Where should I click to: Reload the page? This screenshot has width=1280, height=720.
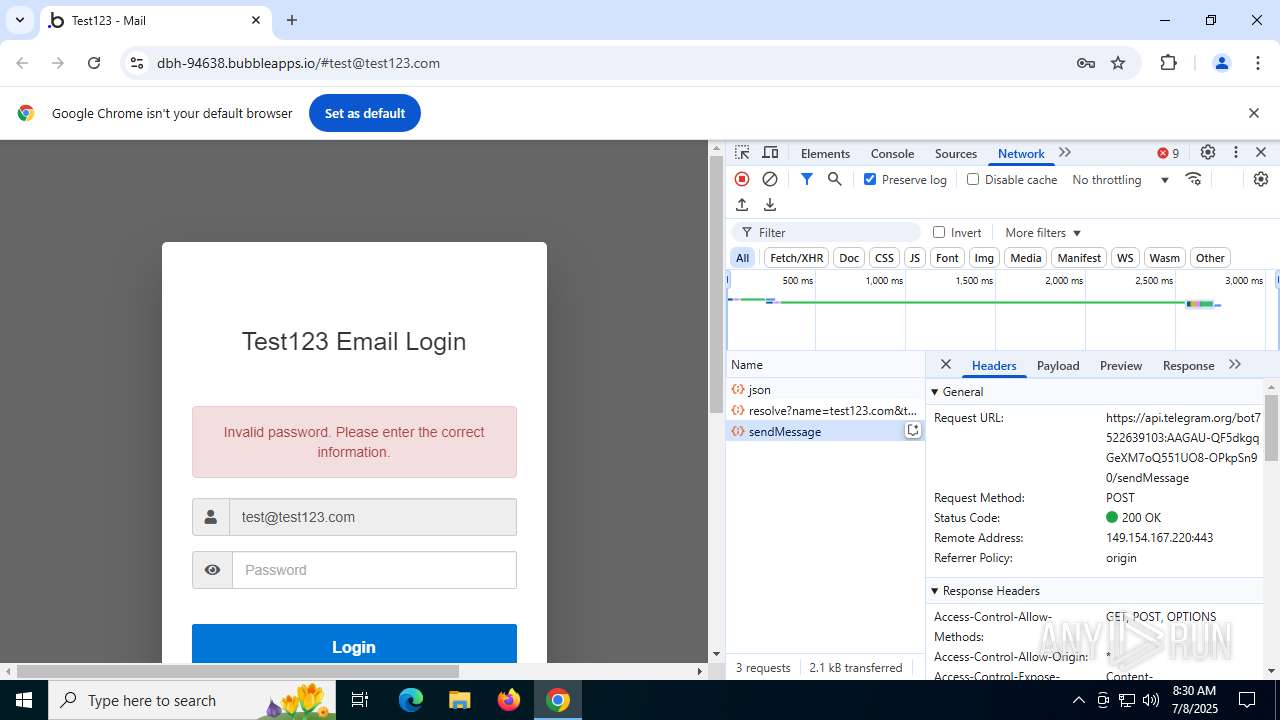[94, 63]
